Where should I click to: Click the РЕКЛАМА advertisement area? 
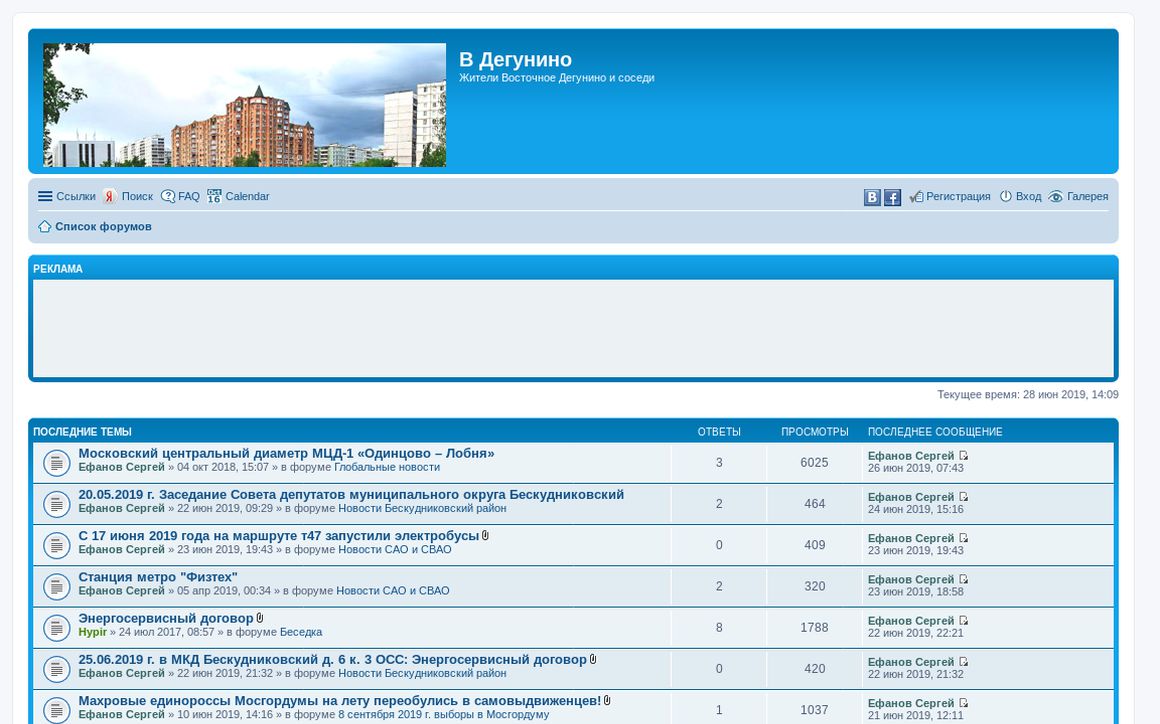pyautogui.click(x=573, y=328)
